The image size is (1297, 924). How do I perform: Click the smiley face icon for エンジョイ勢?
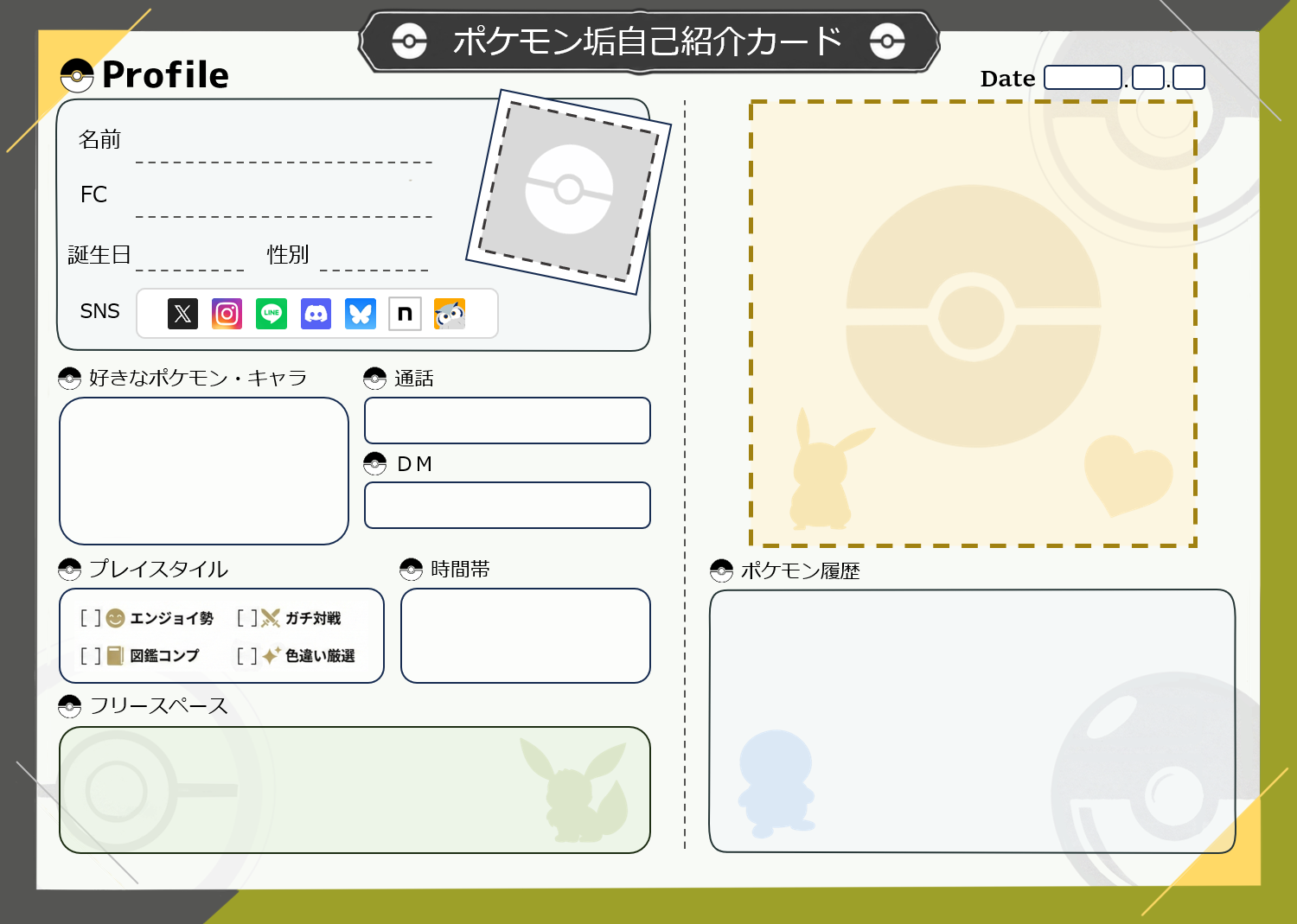(115, 618)
